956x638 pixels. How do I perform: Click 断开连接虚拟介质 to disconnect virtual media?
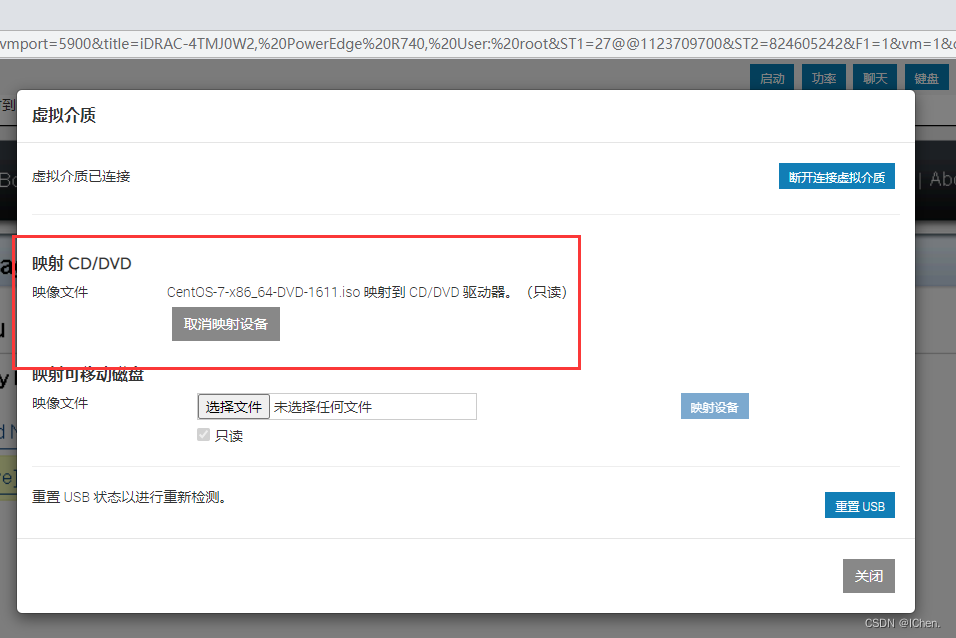(x=837, y=175)
